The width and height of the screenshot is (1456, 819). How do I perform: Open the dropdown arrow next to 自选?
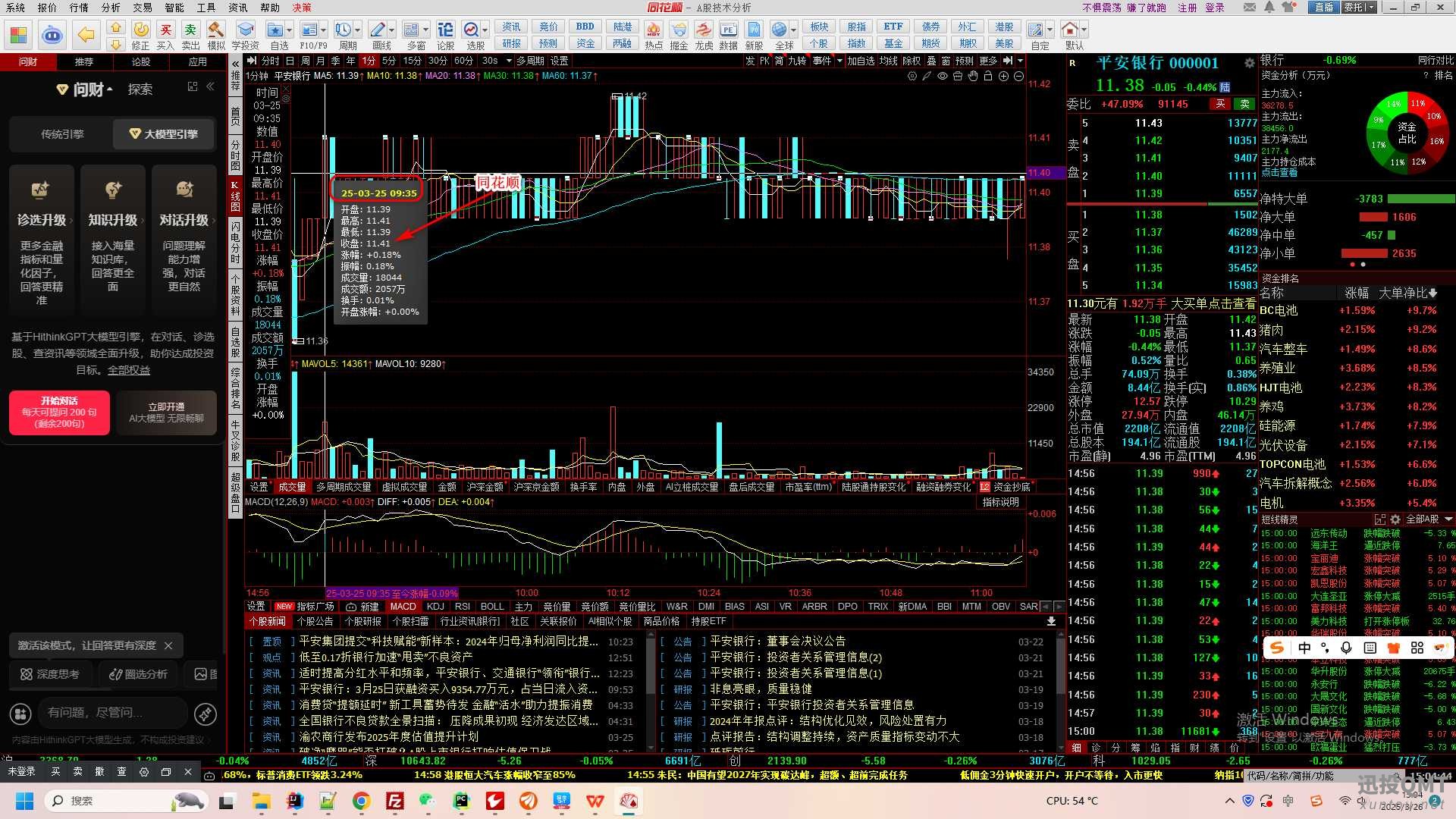(290, 30)
